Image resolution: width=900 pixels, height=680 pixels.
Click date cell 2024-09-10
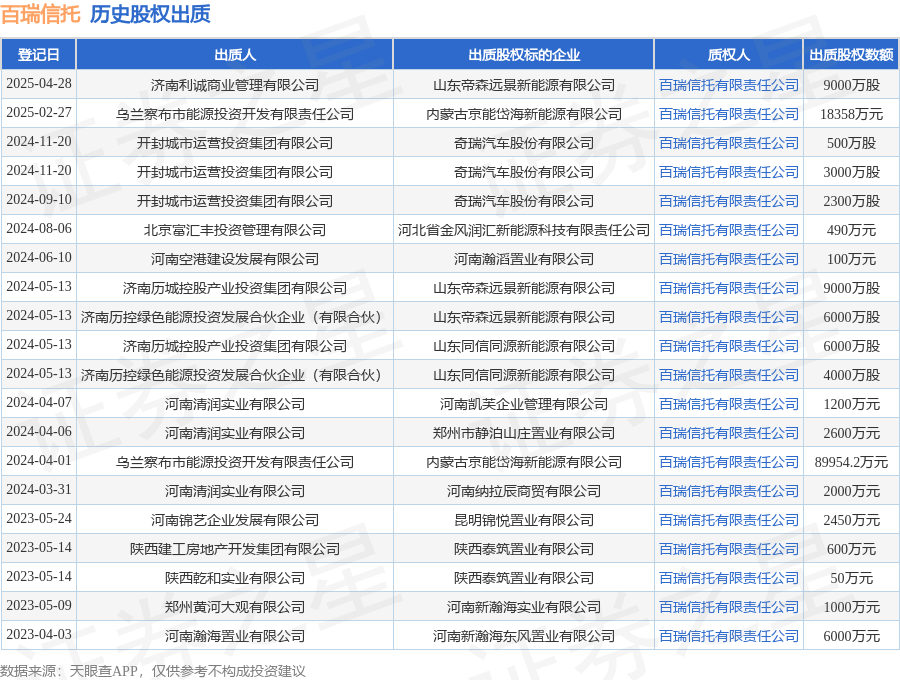(39, 200)
